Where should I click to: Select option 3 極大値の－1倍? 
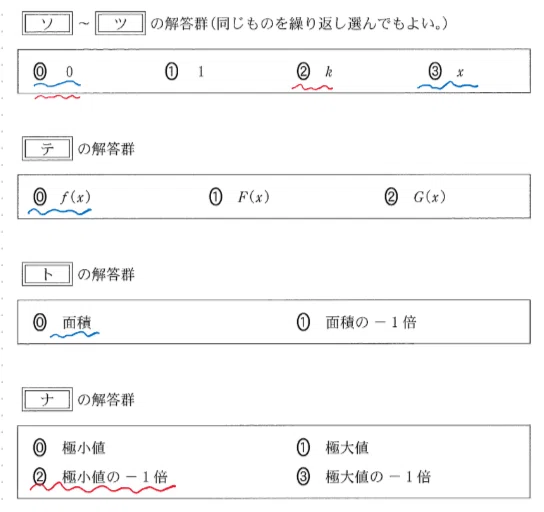click(x=364, y=477)
